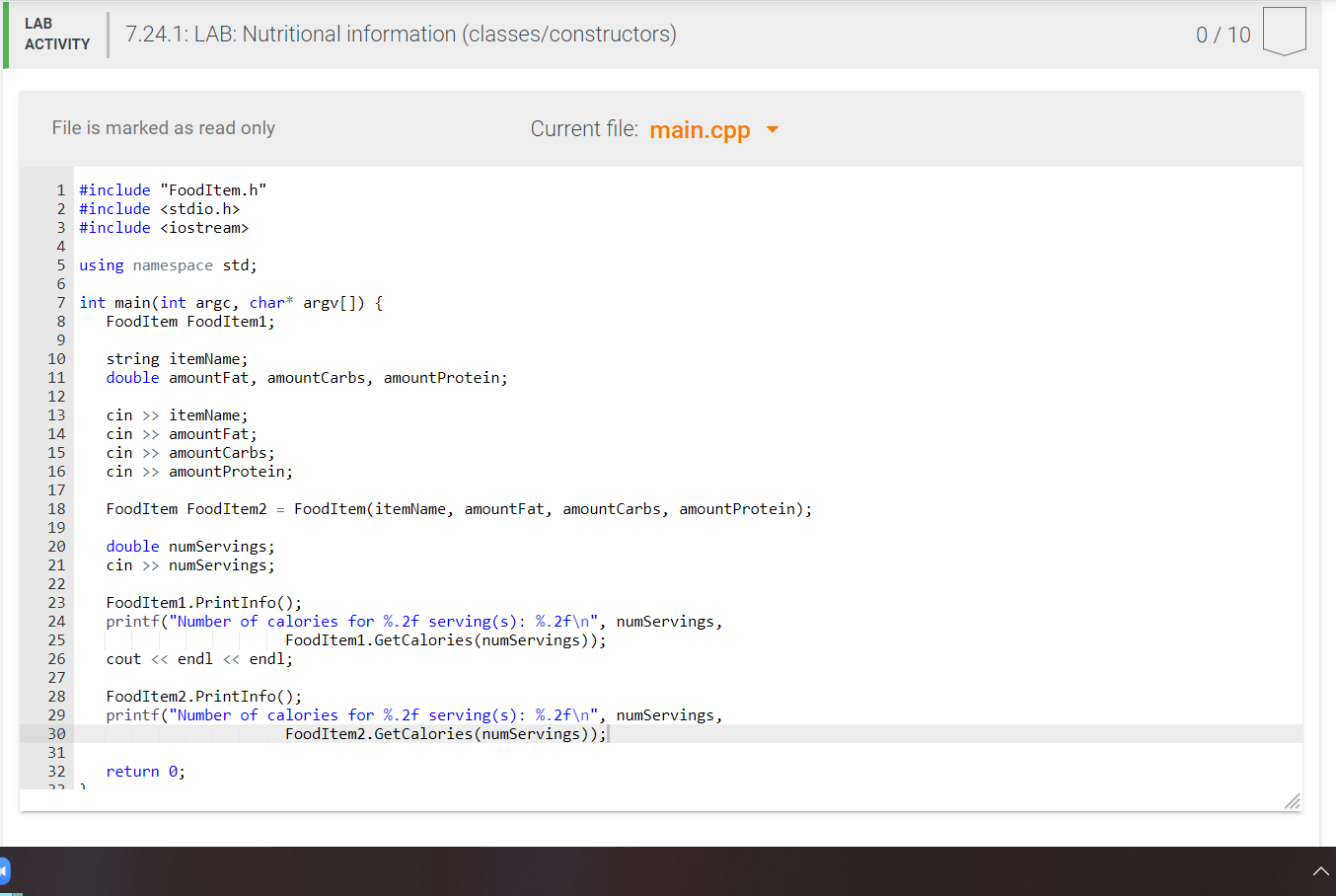Click the bookmark flag icon beside the score
The image size is (1336, 896).
1284,32
